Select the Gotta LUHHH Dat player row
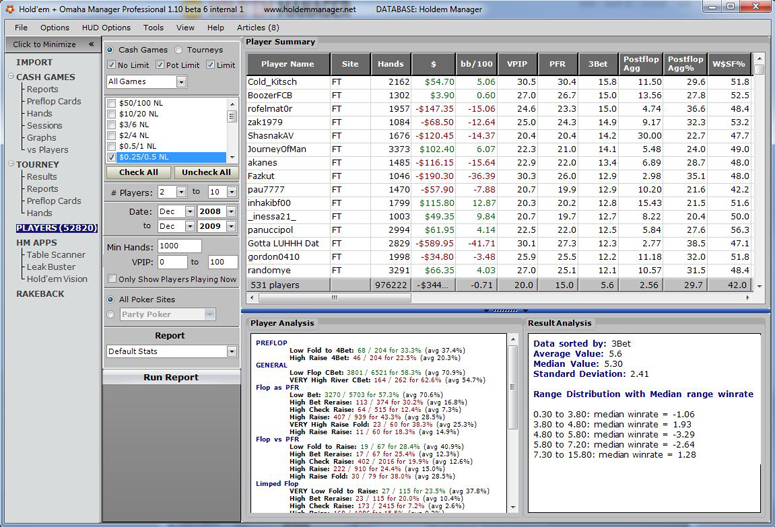Image resolution: width=775 pixels, height=527 pixels. [x=498, y=244]
